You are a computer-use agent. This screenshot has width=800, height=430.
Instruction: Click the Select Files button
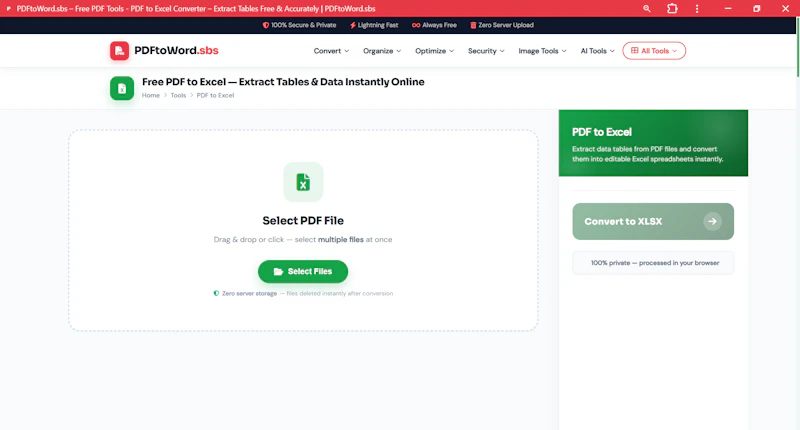[303, 271]
